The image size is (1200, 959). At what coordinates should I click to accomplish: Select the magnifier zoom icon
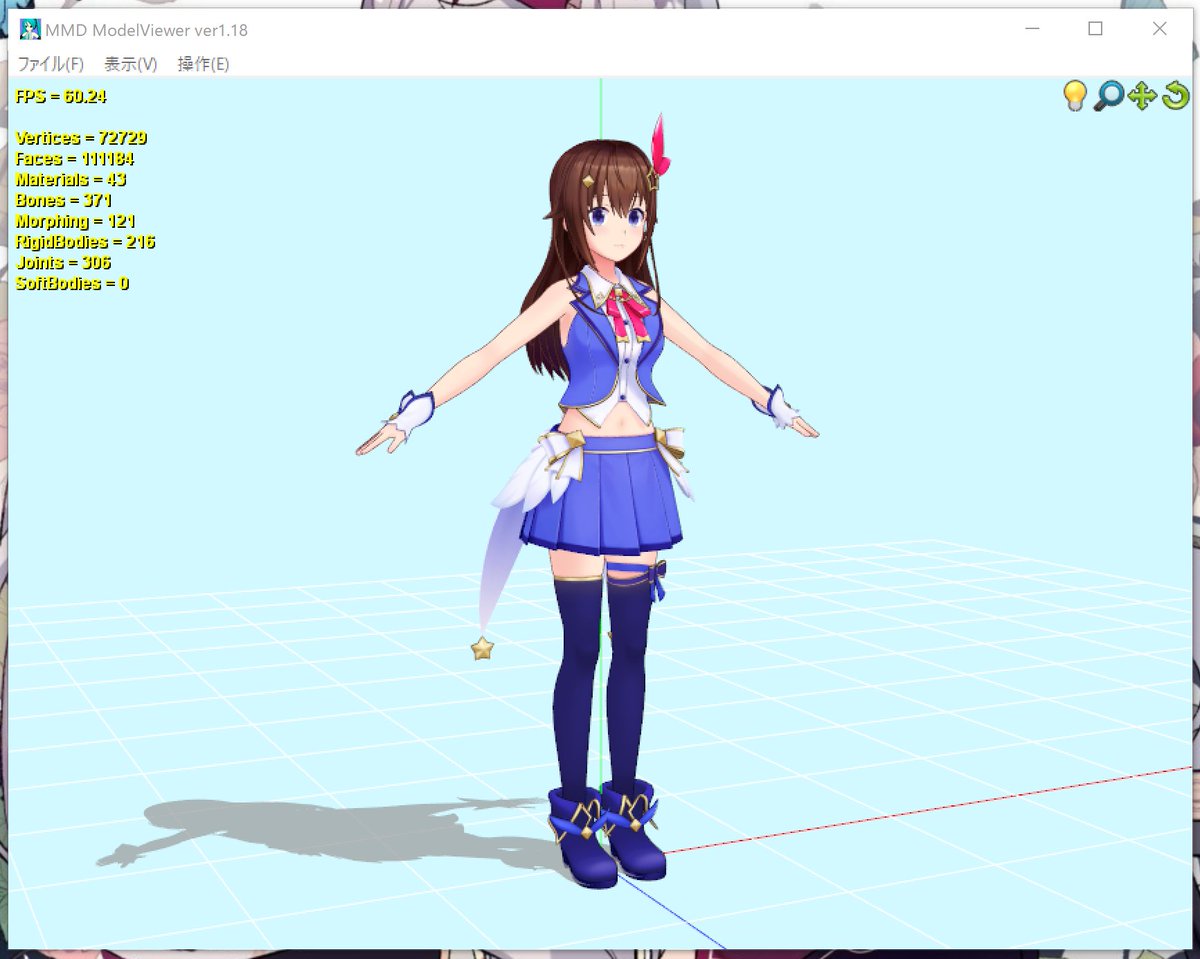click(x=1108, y=96)
